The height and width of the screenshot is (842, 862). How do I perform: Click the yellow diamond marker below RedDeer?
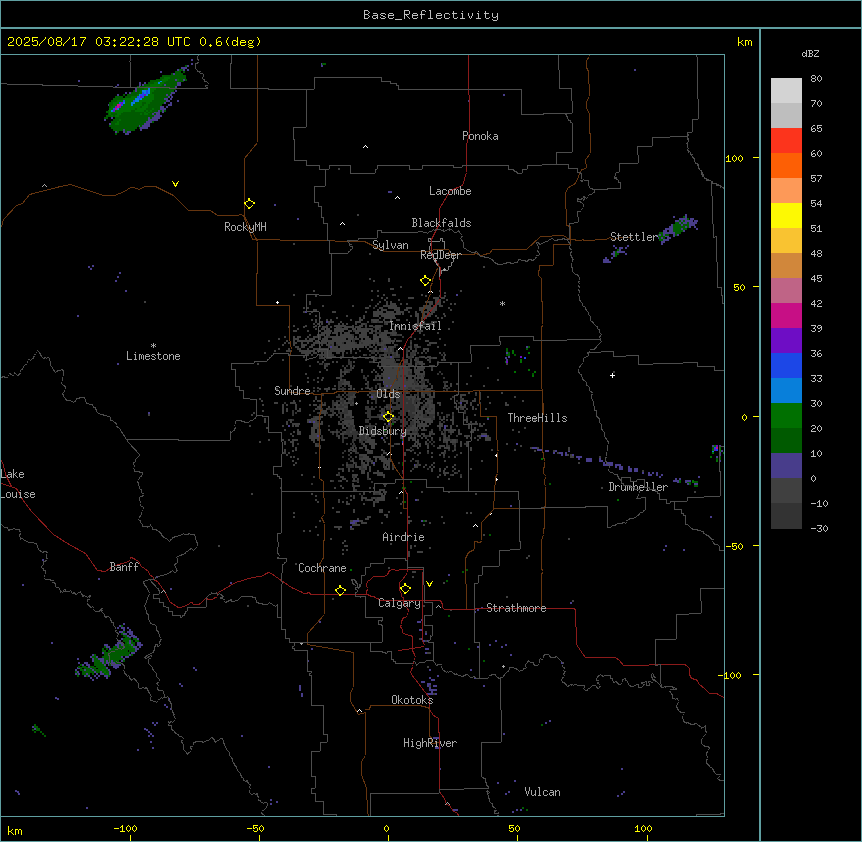[425, 281]
